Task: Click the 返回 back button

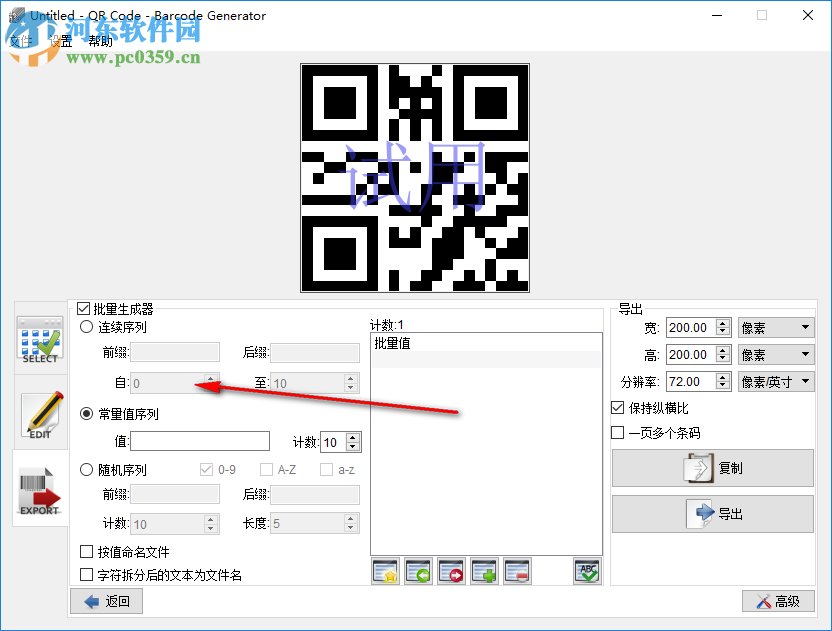Action: 105,601
